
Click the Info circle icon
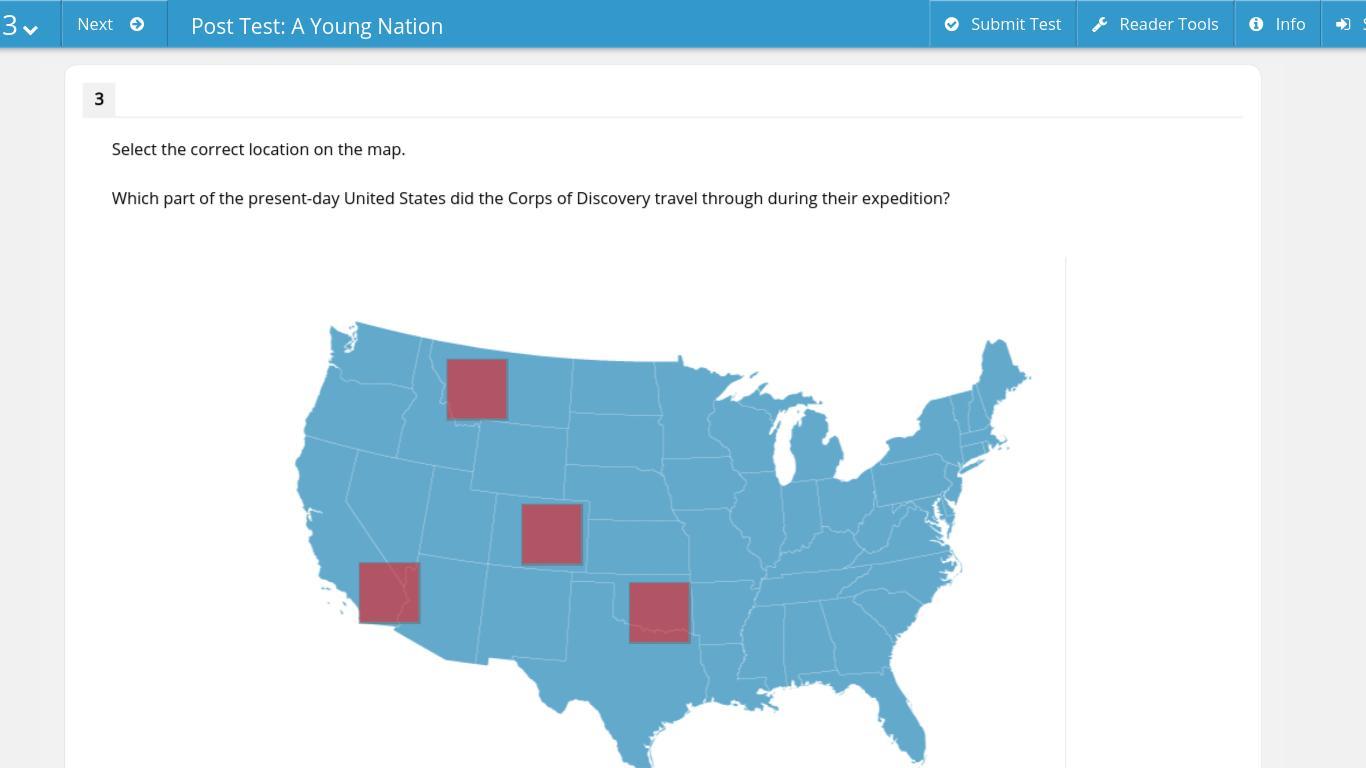coord(1256,24)
